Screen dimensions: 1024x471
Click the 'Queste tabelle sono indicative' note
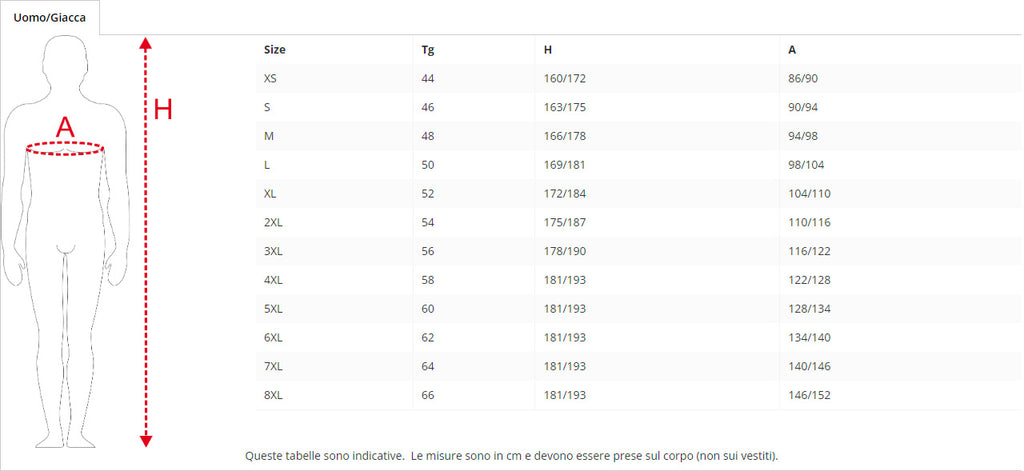(511, 456)
